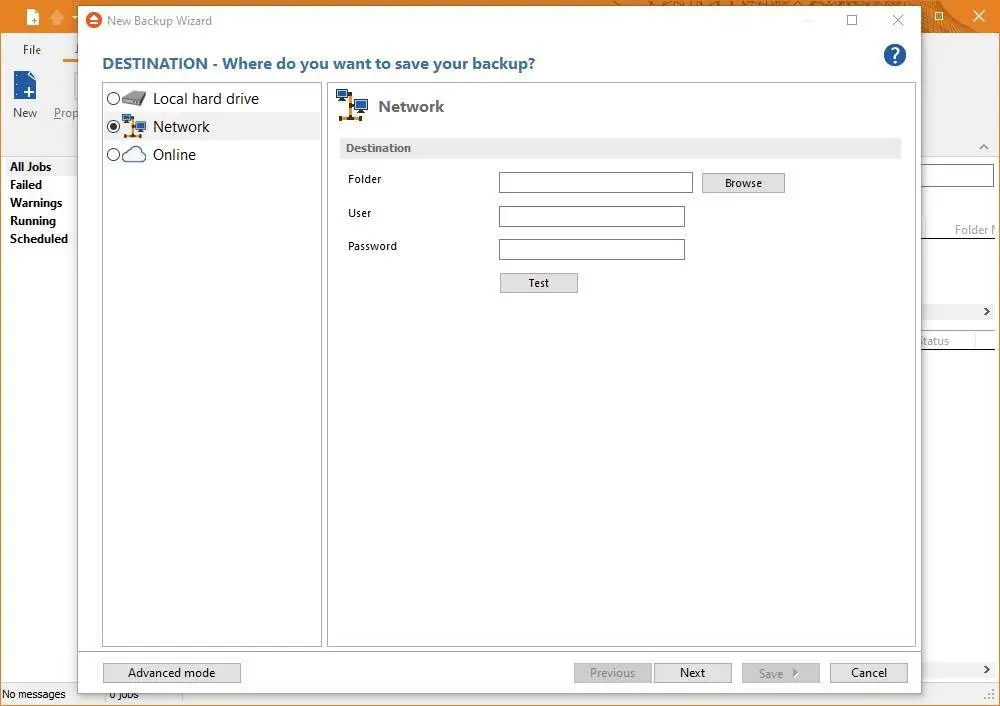The width and height of the screenshot is (1000, 706).
Task: Click the orange wizard icon in title bar
Action: (x=94, y=20)
